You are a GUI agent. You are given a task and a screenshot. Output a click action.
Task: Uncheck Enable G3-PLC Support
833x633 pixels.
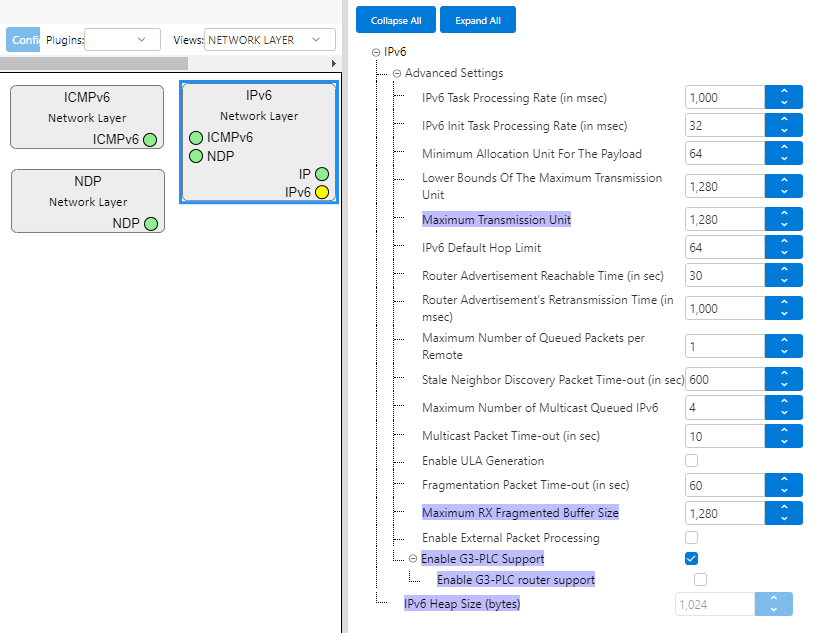click(x=691, y=558)
